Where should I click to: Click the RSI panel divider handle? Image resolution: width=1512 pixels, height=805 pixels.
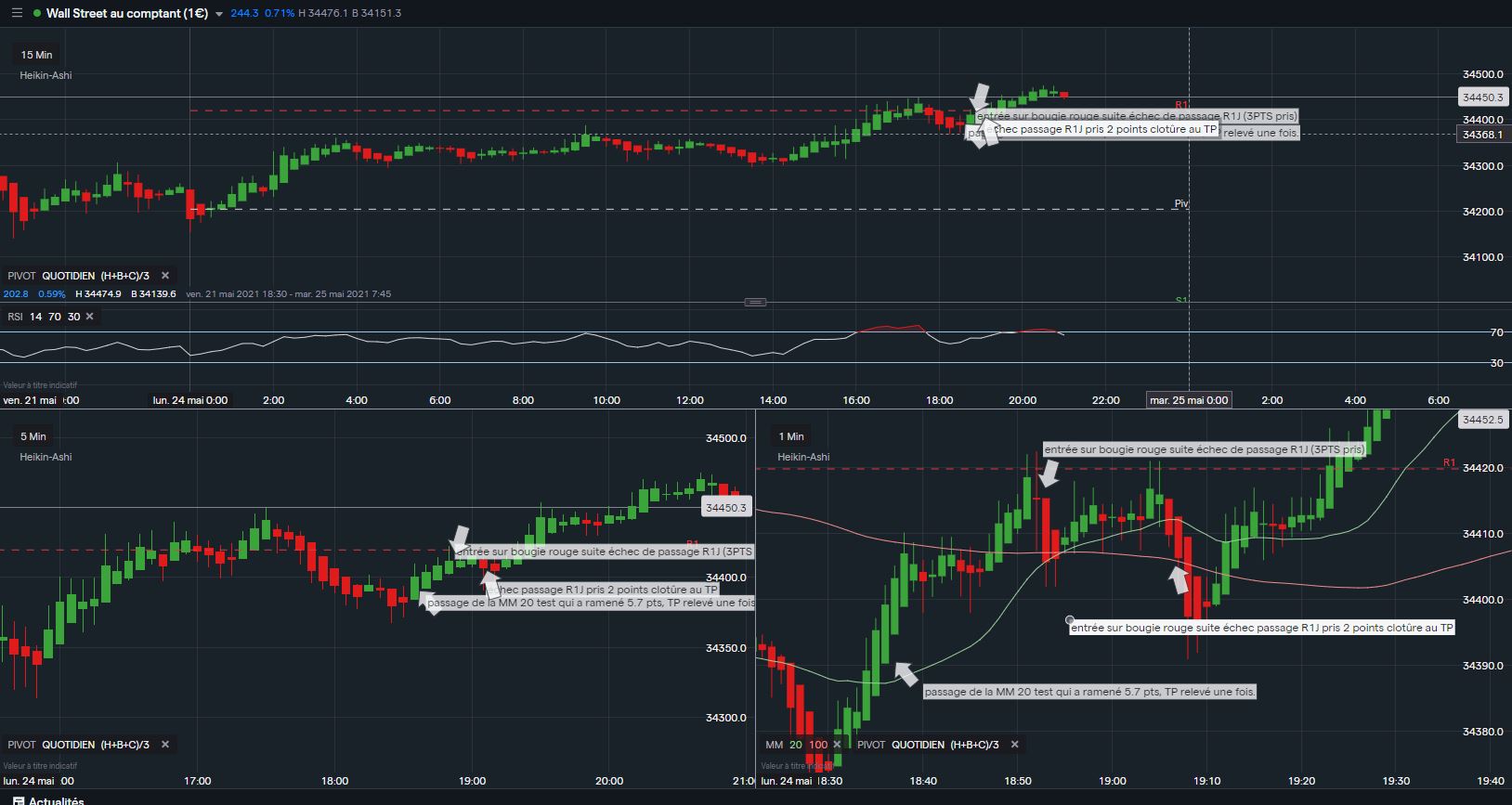(756, 302)
